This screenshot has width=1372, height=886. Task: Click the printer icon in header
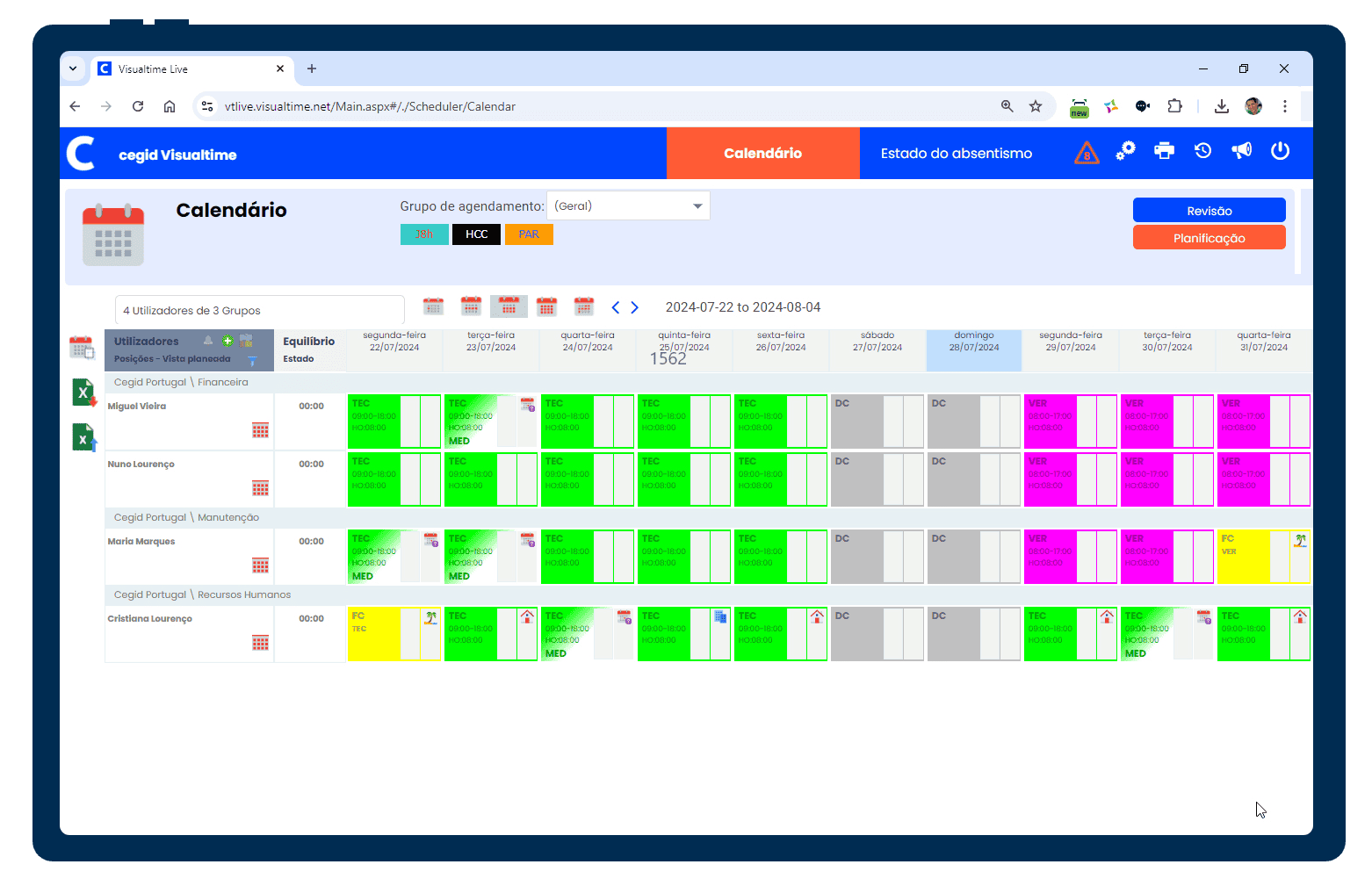(x=1164, y=151)
